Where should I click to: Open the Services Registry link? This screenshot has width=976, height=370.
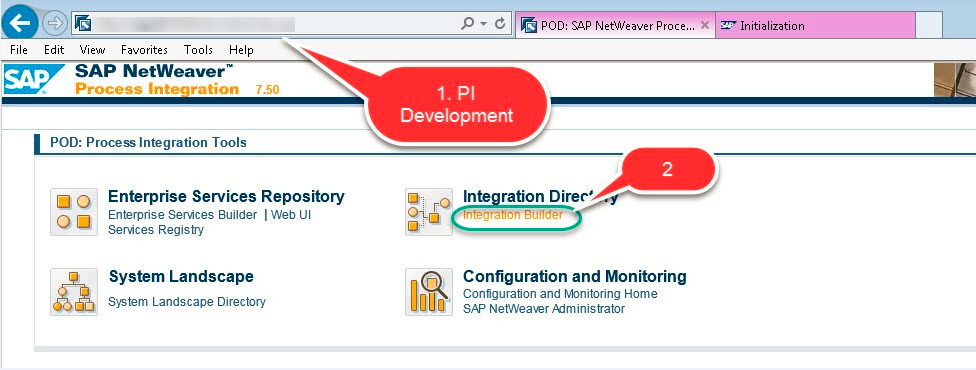156,230
